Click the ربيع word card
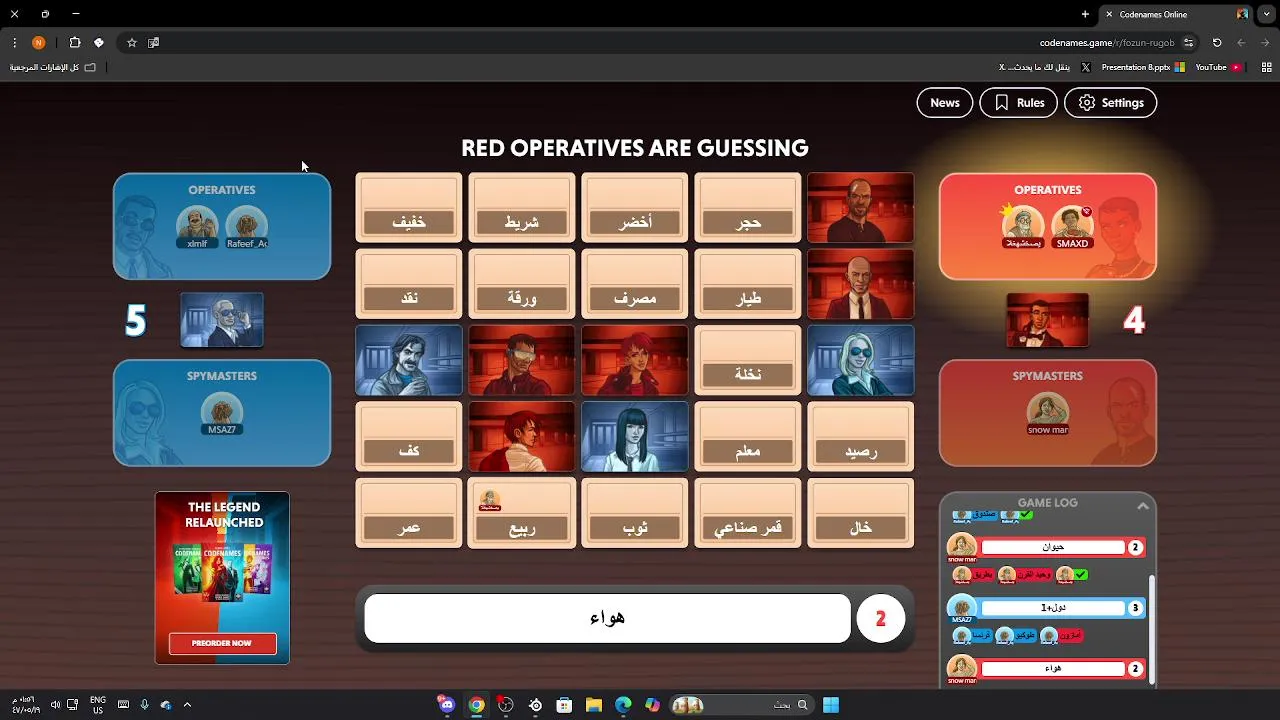Screen dimensions: 1280x720 point(522,513)
